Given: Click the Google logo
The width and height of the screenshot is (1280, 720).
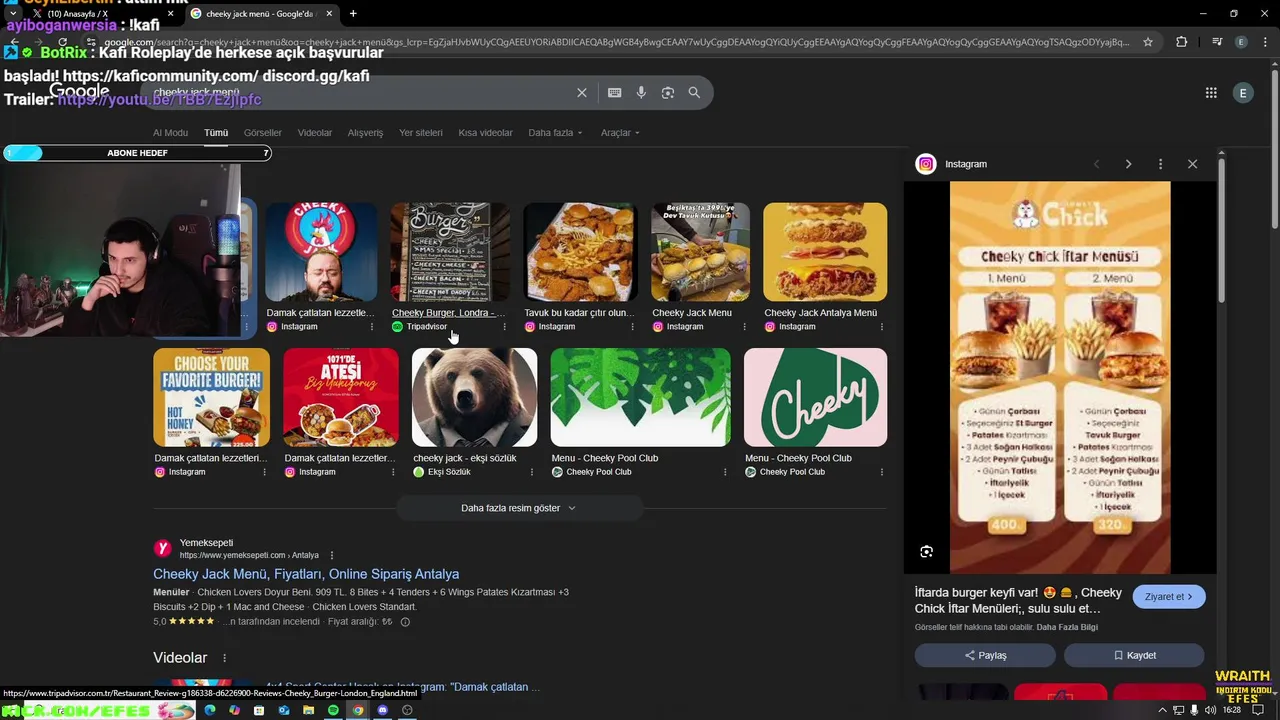Looking at the screenshot, I should (x=79, y=92).
